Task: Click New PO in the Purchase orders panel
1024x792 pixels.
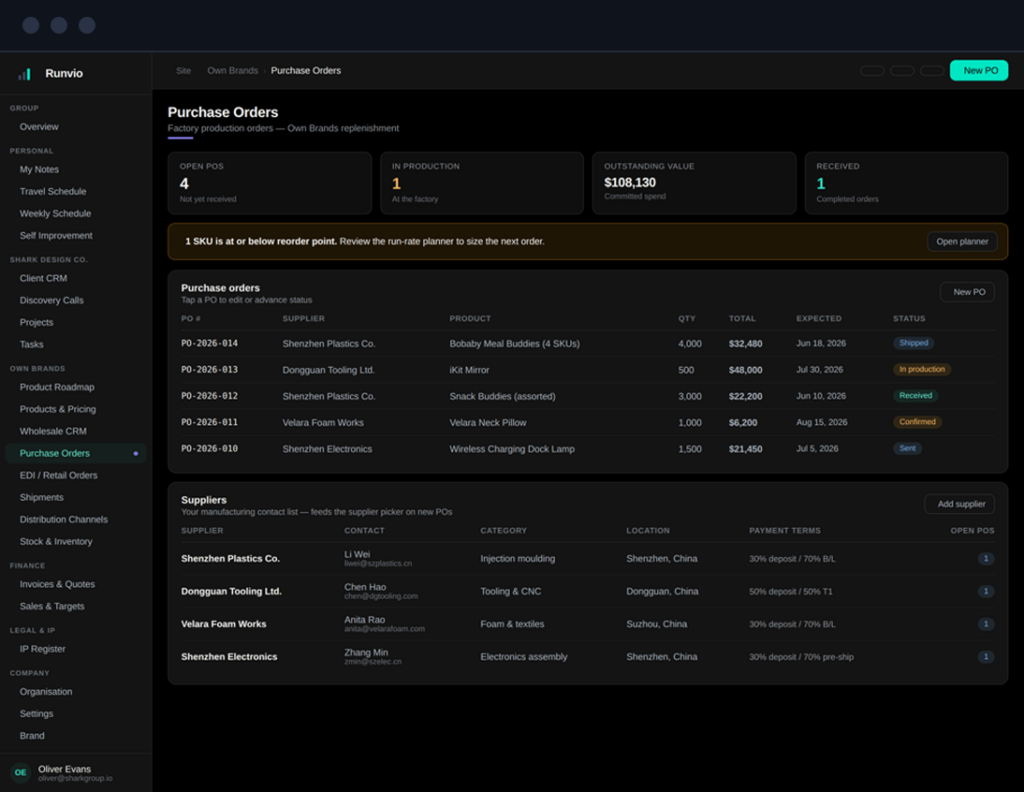Action: 968,292
